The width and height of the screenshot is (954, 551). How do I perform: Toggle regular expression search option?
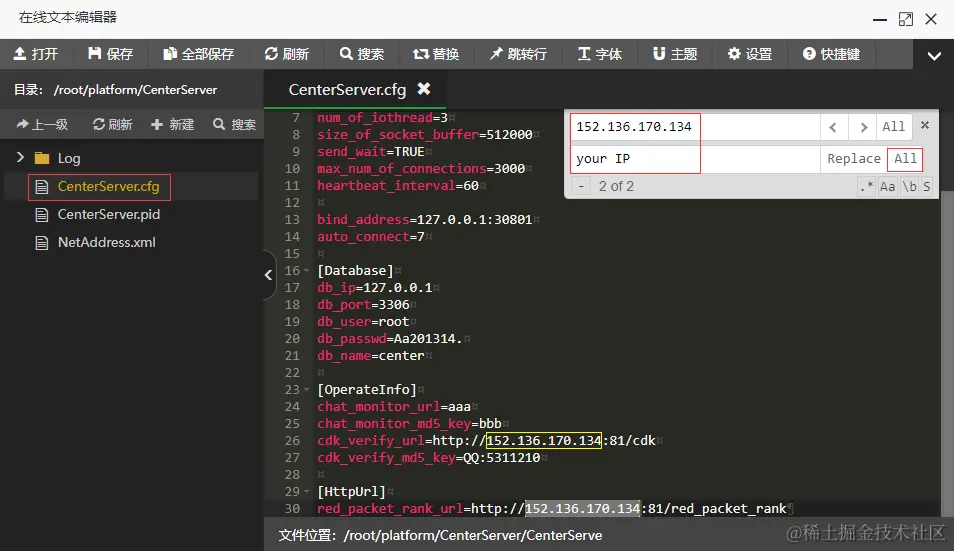pos(866,186)
